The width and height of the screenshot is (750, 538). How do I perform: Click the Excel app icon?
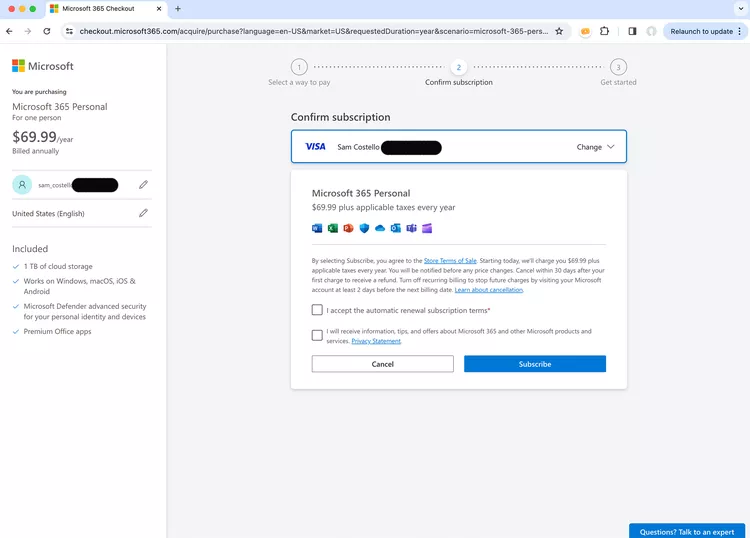(x=332, y=228)
